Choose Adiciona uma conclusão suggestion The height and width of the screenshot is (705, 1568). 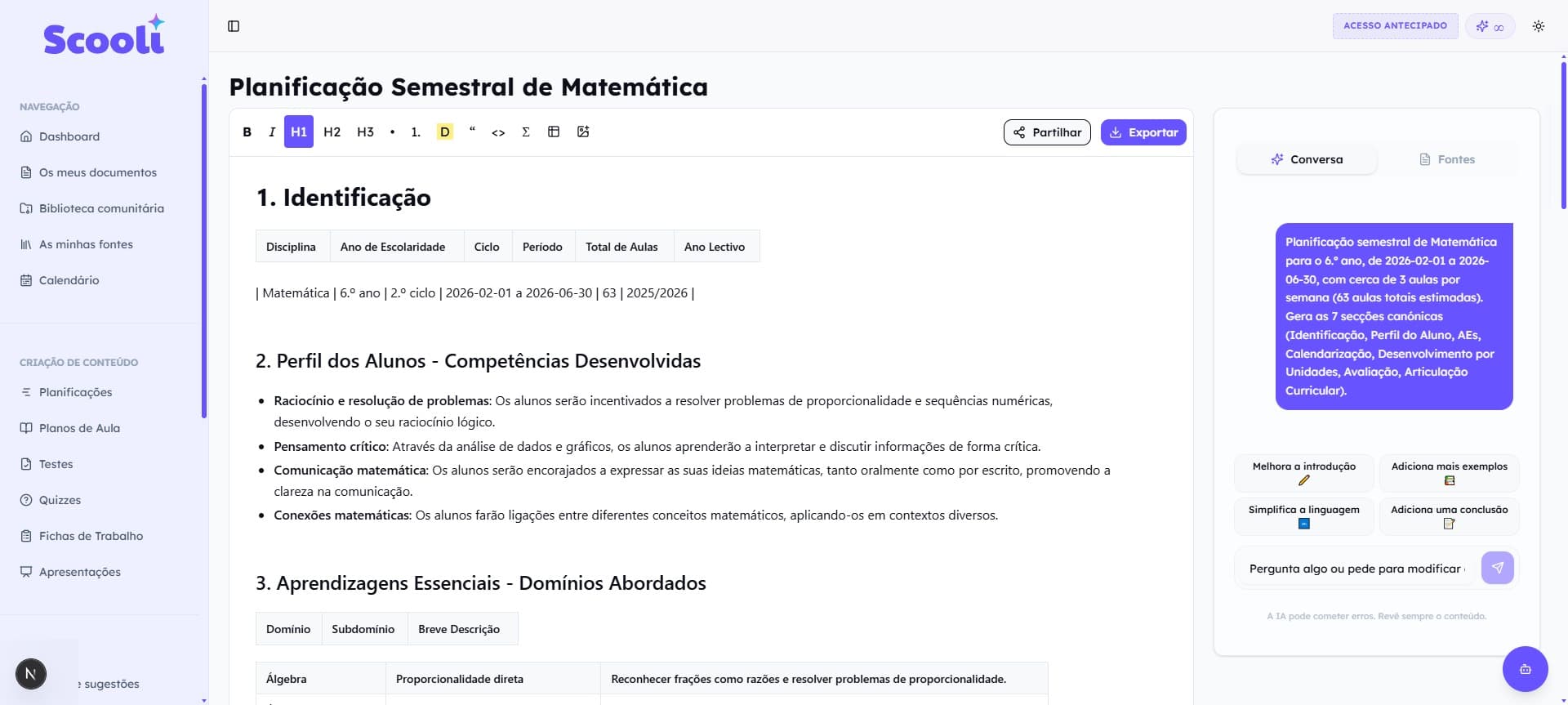[x=1449, y=516]
